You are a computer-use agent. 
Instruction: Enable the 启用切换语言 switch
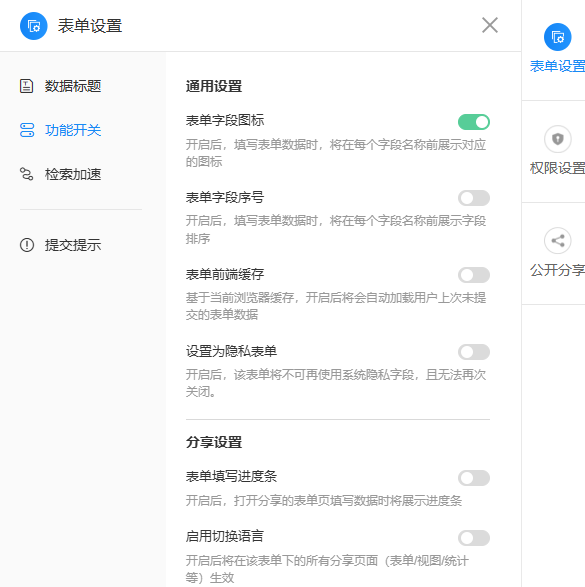(x=474, y=538)
